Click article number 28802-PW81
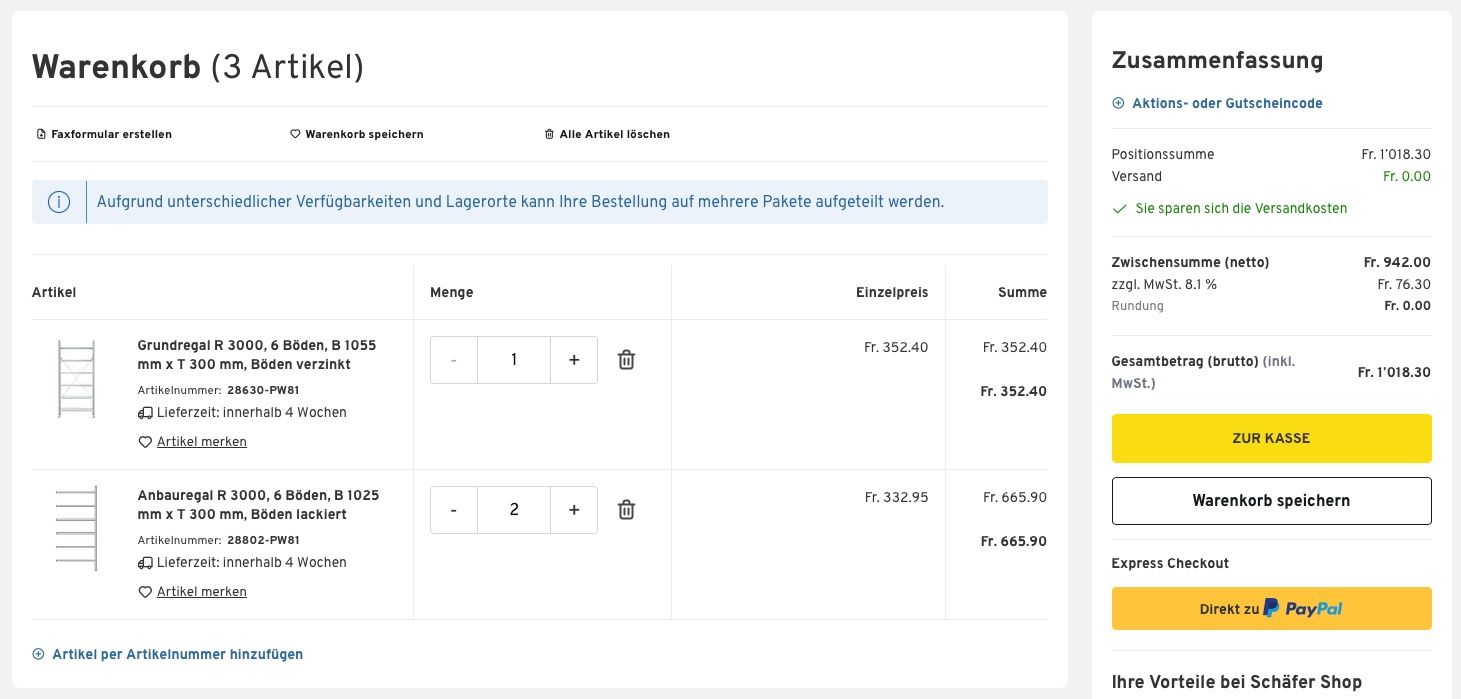 pos(263,540)
